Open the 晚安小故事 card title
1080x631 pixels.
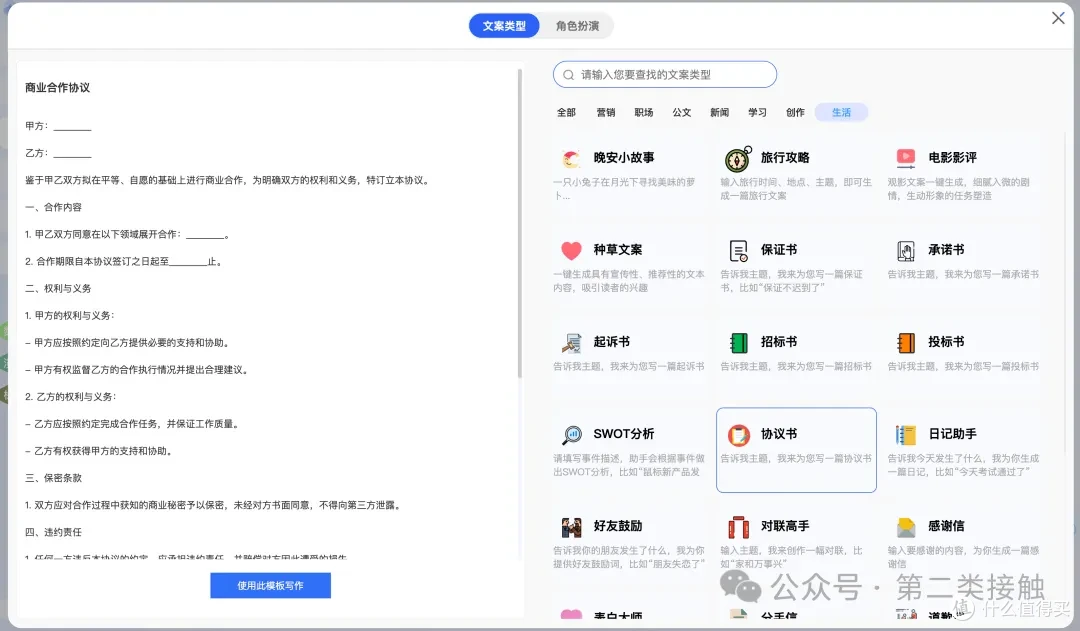pyautogui.click(x=623, y=158)
